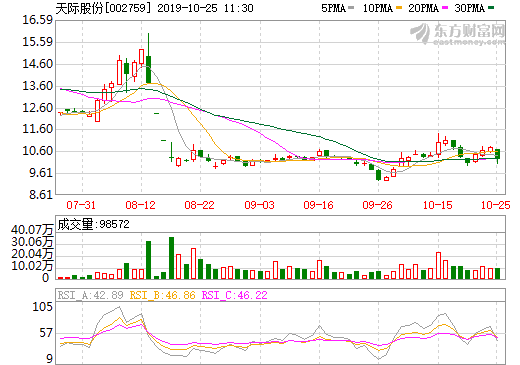
Task: Click the 5PMA legend label
Action: point(333,8)
